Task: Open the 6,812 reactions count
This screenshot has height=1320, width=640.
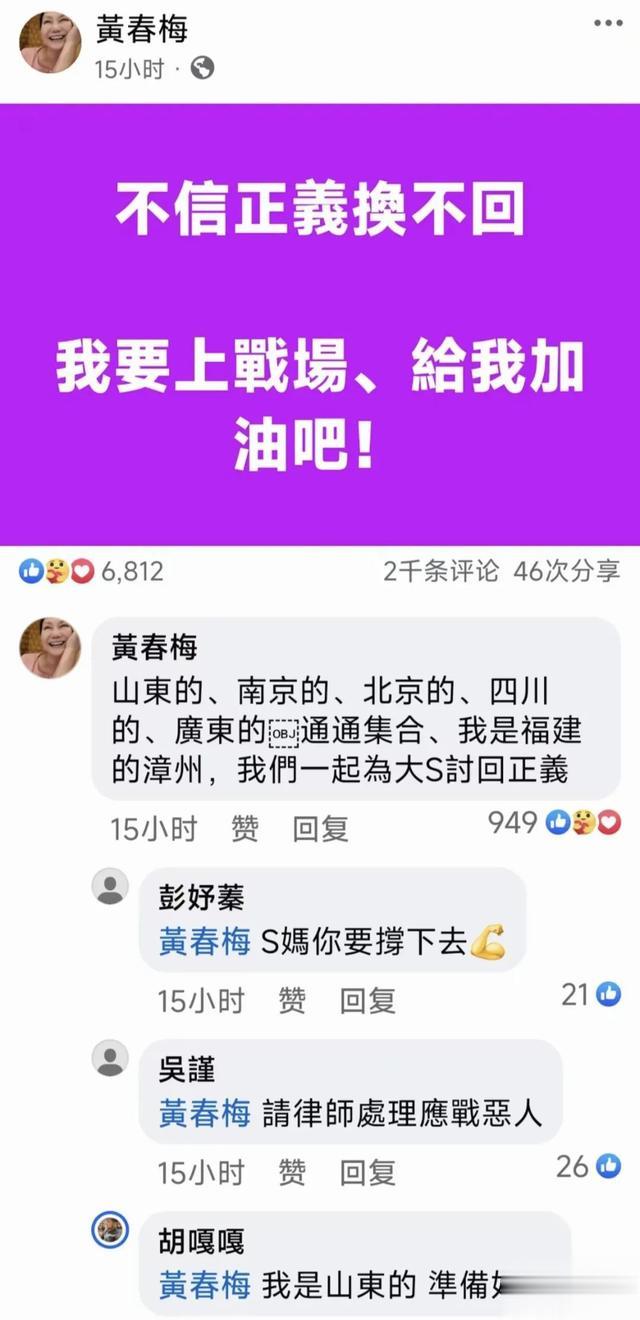Action: 131,571
